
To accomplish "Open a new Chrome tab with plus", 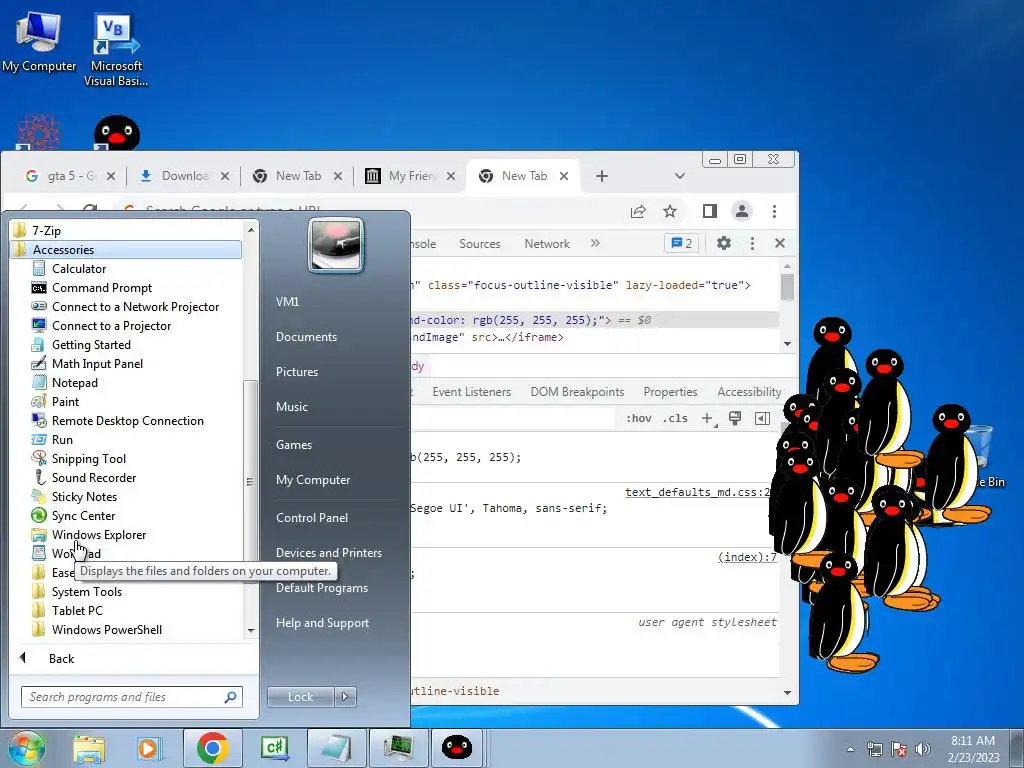I will click(x=601, y=176).
